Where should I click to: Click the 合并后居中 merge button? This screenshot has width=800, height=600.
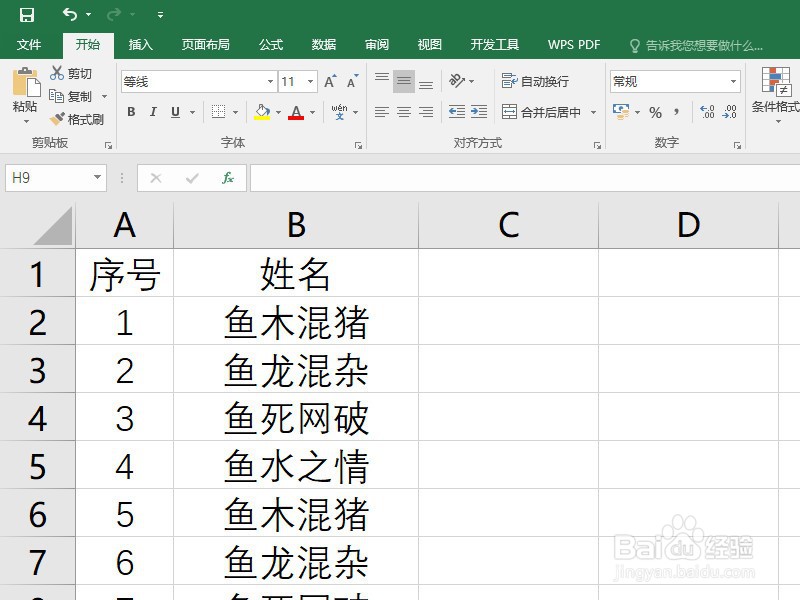click(x=540, y=112)
